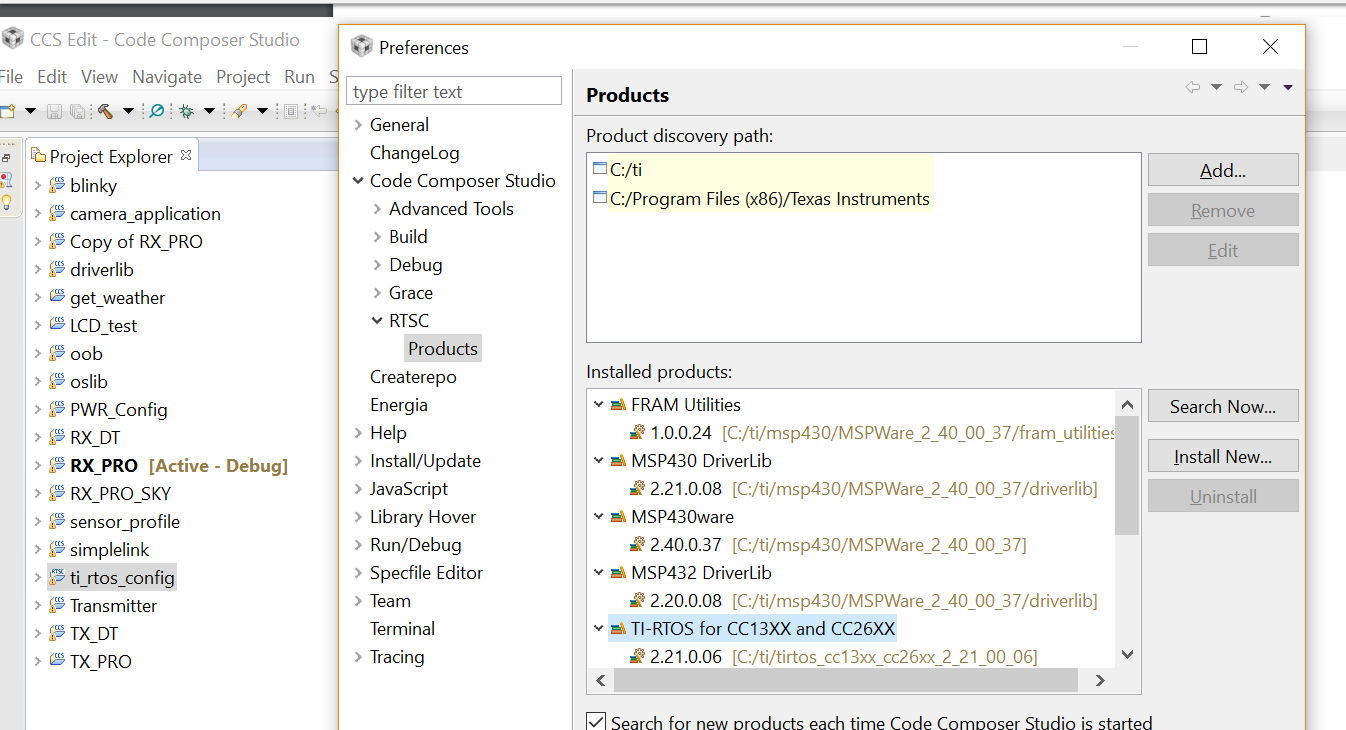Open the Back history dropdown in Preferences
Screen dimensions: 1346x730
pyautogui.click(x=1216, y=87)
